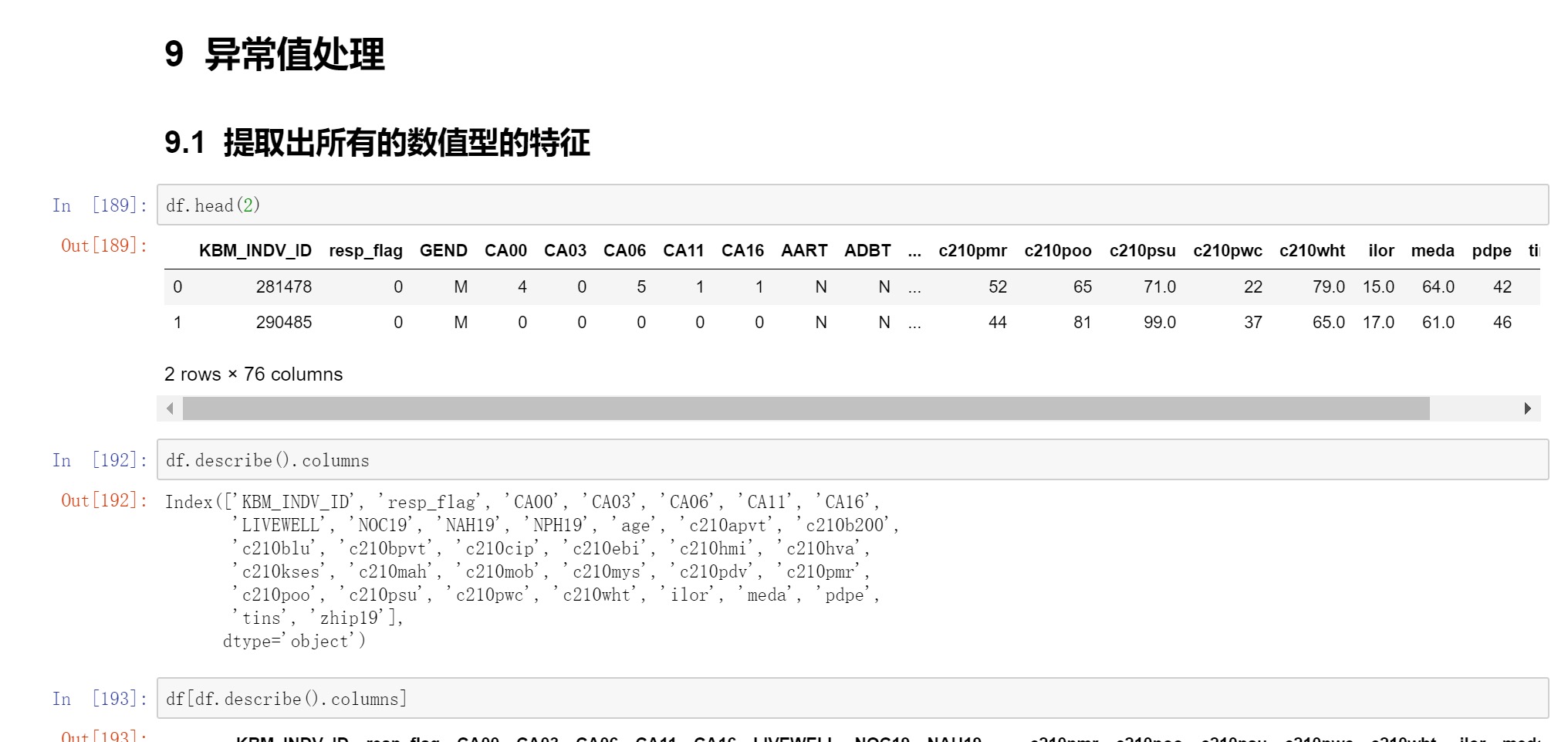Click the In [189] cell prompt

pos(100,205)
